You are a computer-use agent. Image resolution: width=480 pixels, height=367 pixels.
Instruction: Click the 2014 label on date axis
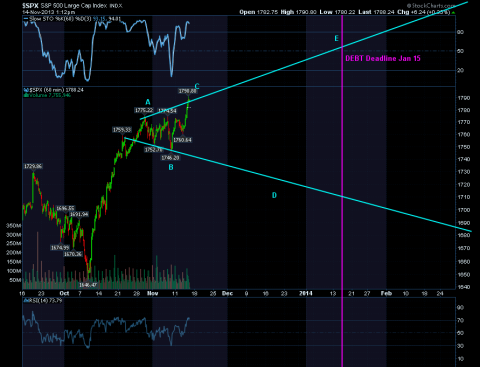pyautogui.click(x=306, y=293)
